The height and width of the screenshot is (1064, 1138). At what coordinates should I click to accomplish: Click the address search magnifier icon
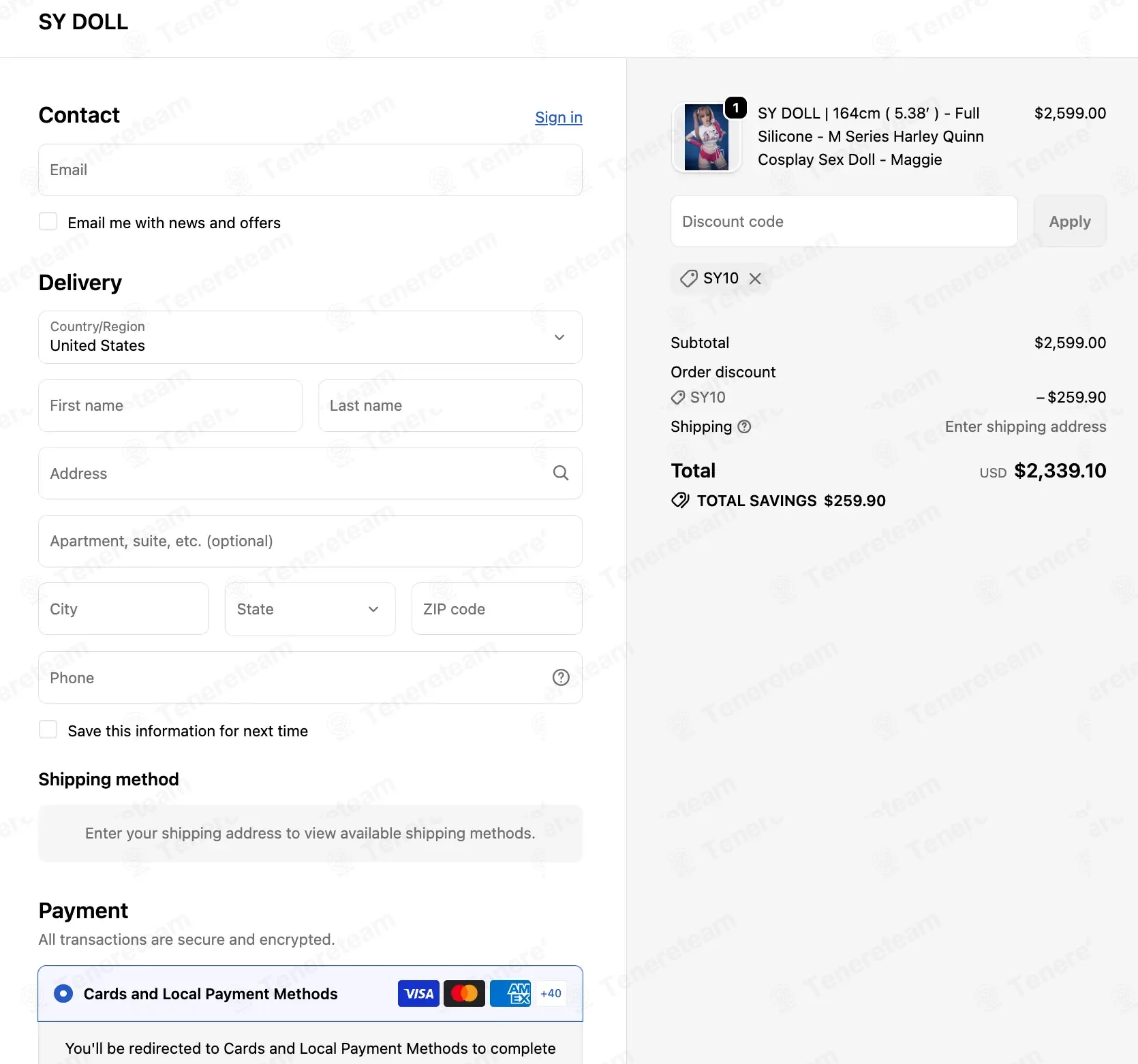point(561,473)
